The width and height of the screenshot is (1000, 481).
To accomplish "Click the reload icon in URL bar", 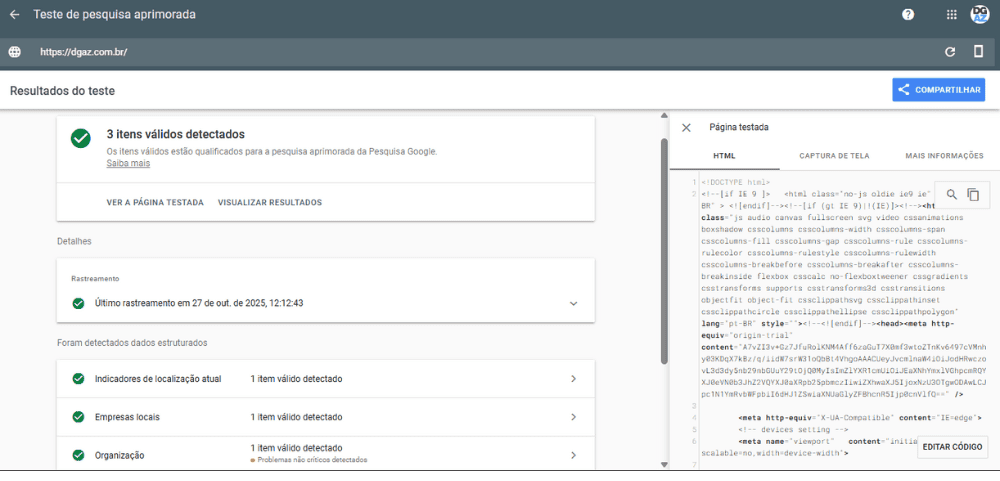I will (x=950, y=52).
